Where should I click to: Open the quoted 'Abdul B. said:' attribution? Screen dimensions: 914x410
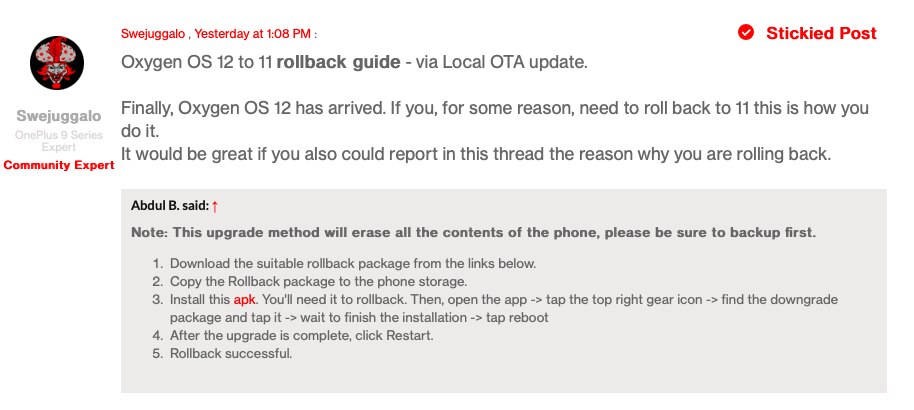pos(169,206)
